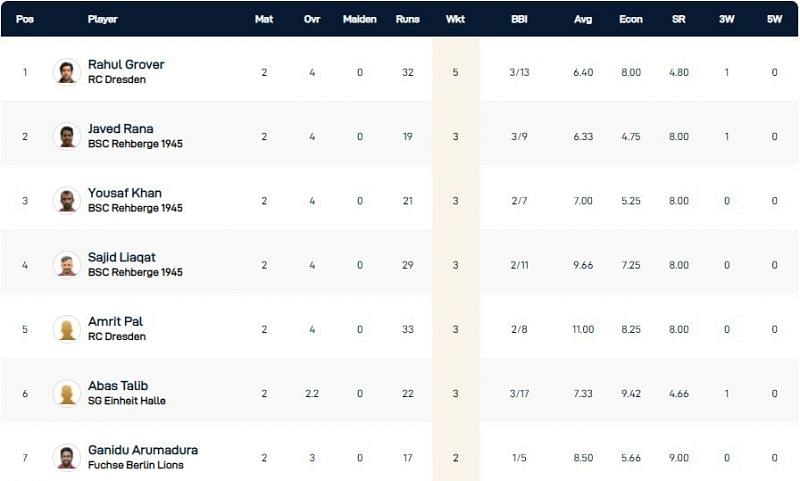The height and width of the screenshot is (481, 800).
Task: Sort by the Econ column header
Action: 629,19
